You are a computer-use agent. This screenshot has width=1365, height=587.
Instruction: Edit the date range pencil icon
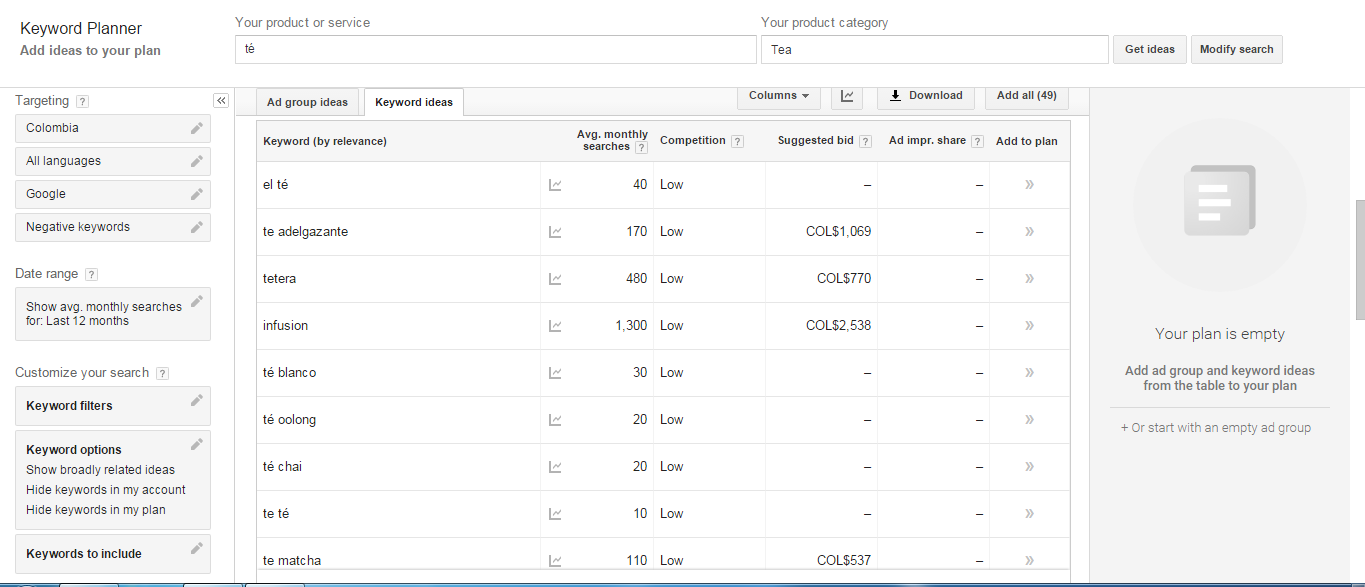197,301
